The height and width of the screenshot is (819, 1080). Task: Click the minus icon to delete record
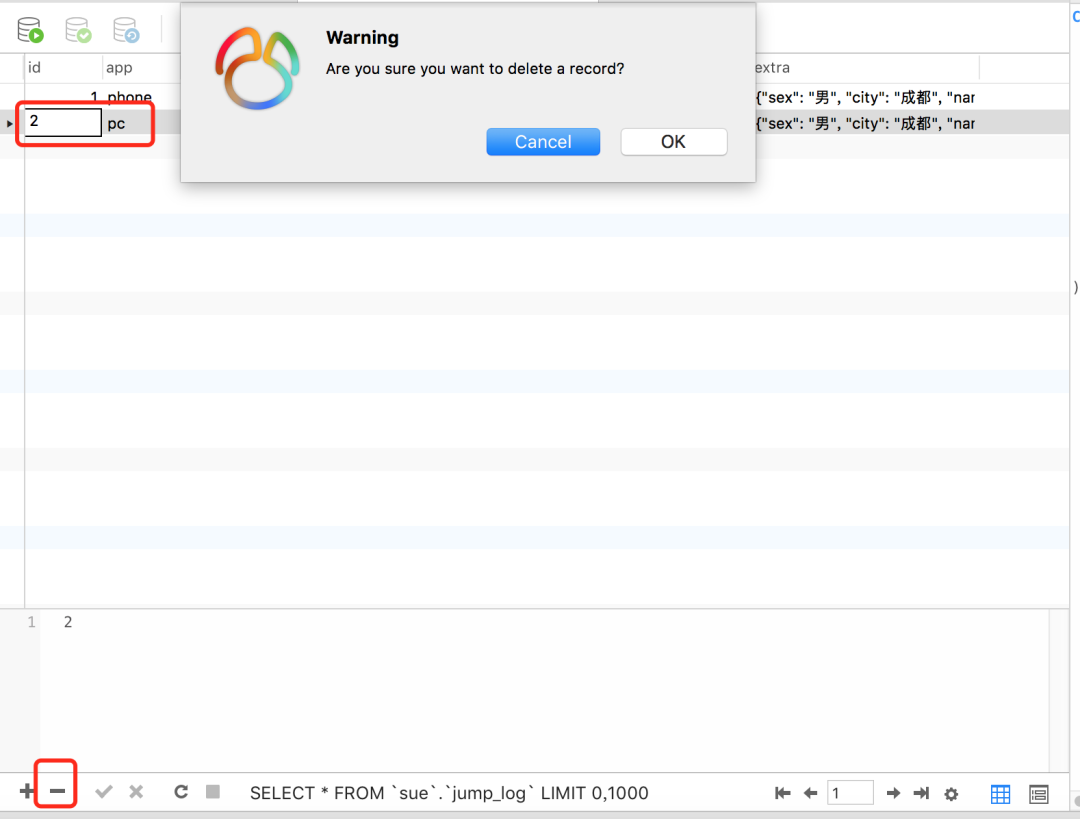click(57, 792)
